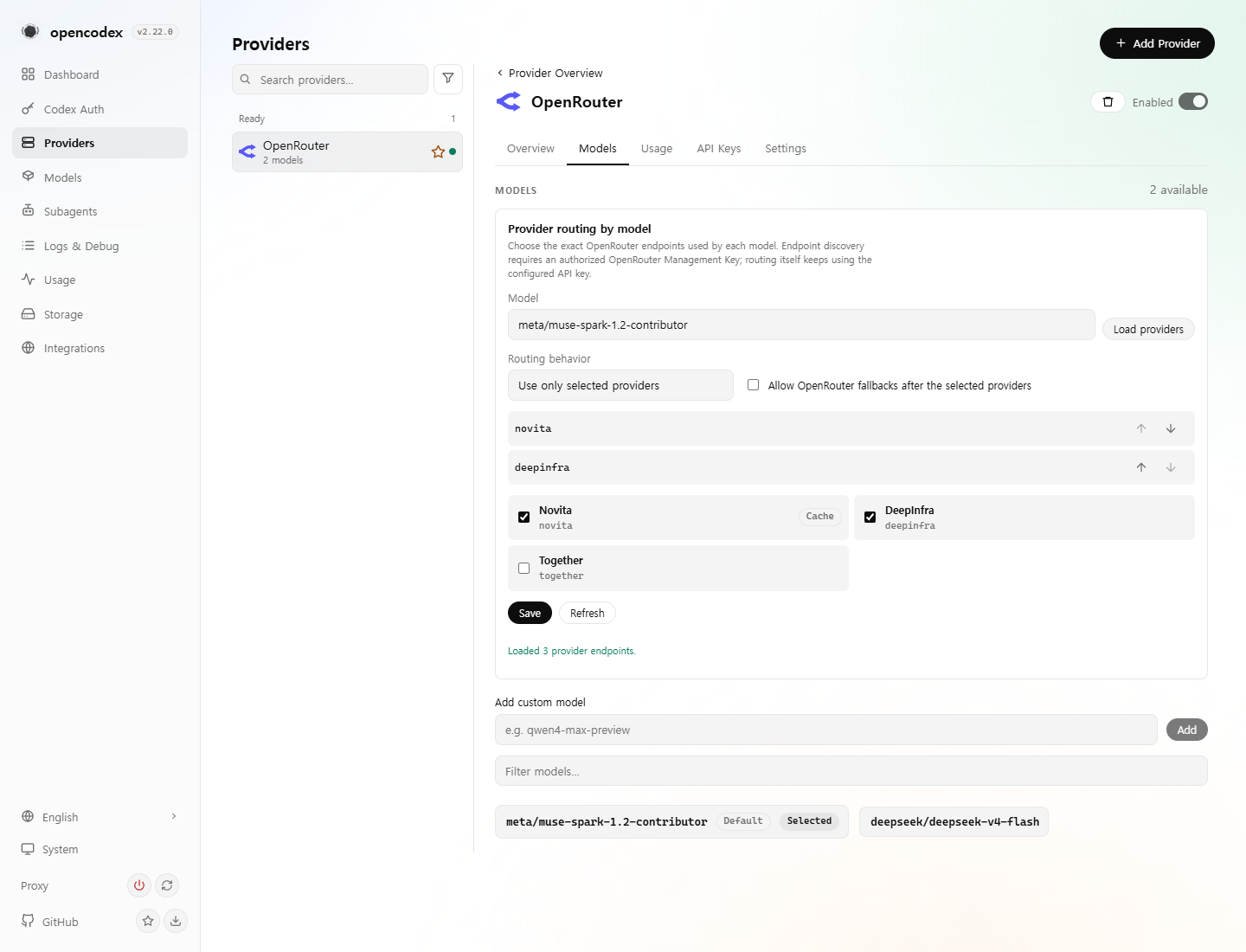Move deepinfra up with arrow

(x=1141, y=467)
